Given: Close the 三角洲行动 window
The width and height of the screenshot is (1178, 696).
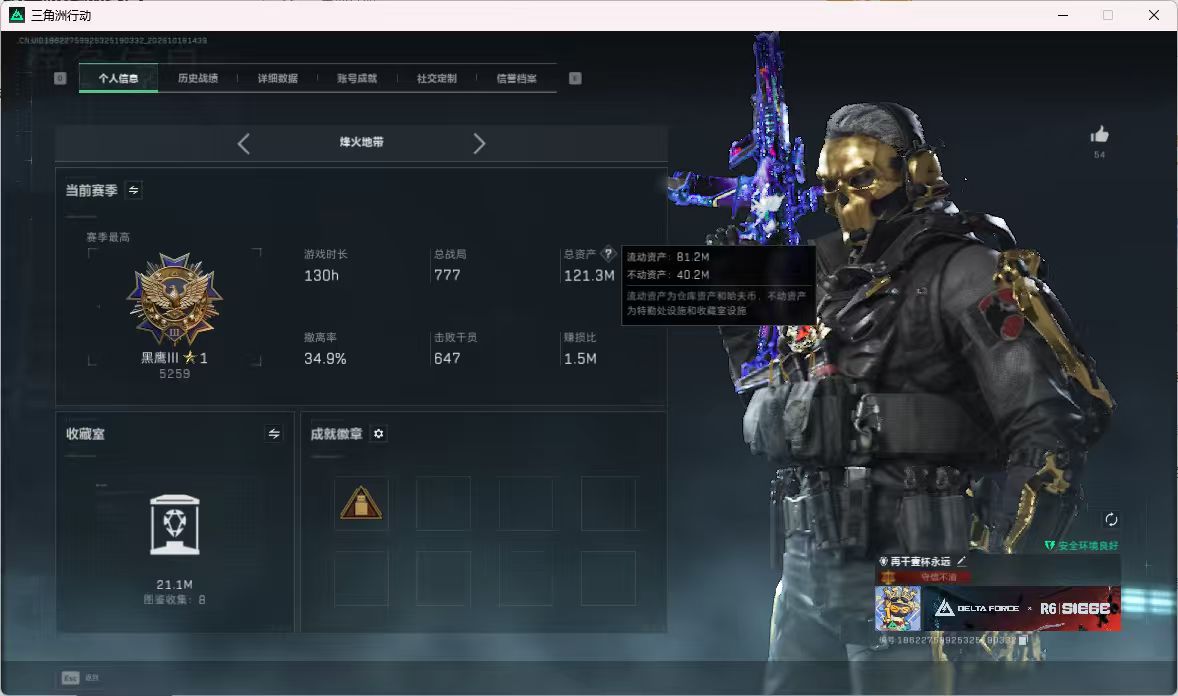Looking at the screenshot, I should click(1154, 15).
